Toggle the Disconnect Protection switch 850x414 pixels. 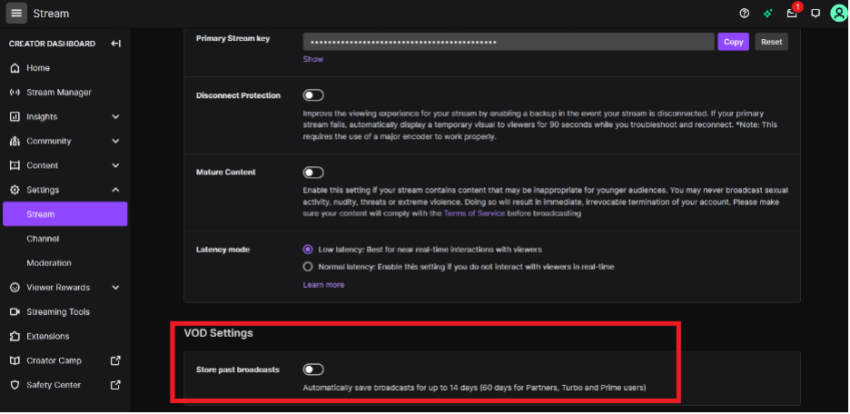click(314, 95)
